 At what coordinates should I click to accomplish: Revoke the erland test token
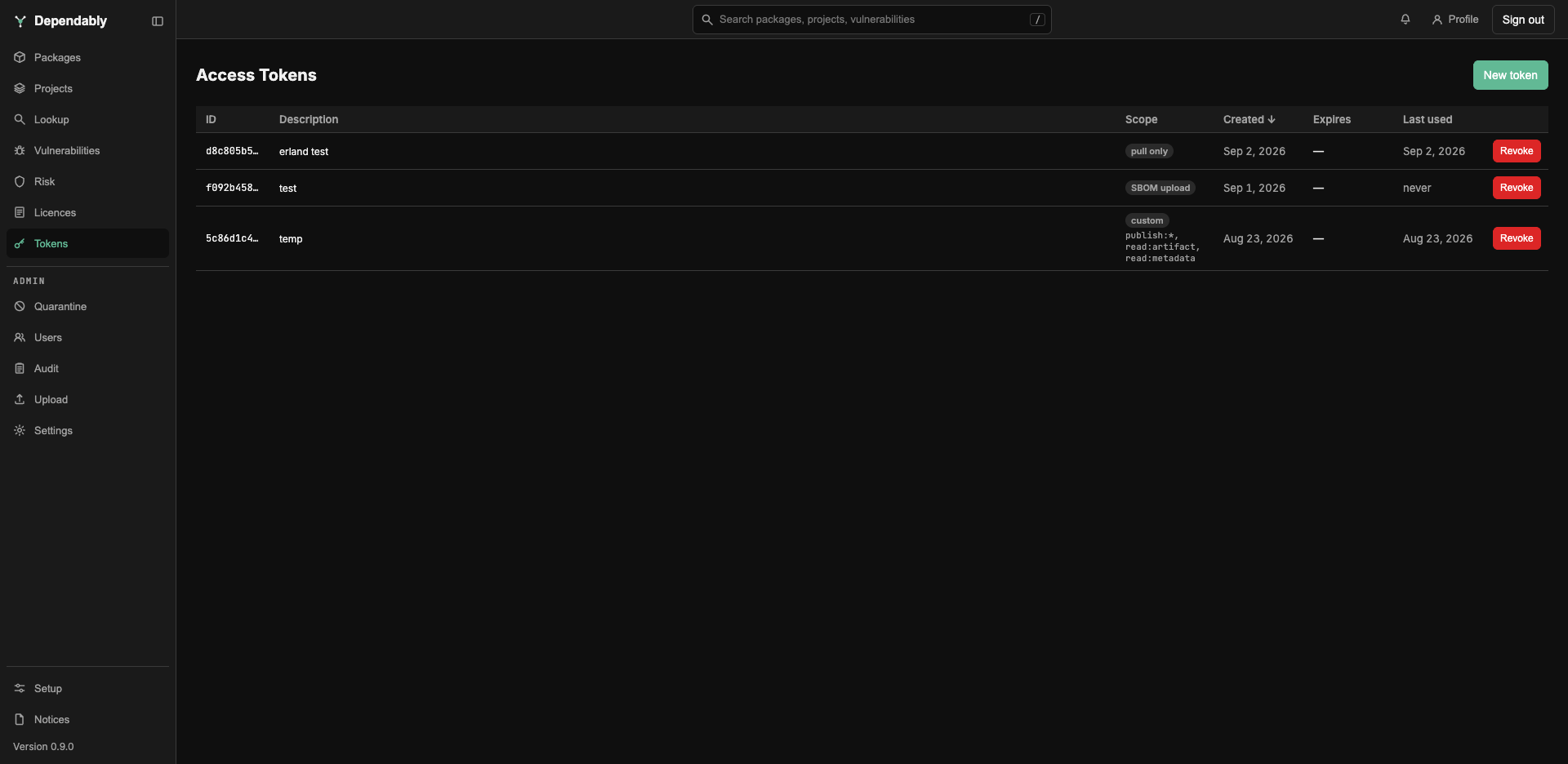coord(1517,151)
